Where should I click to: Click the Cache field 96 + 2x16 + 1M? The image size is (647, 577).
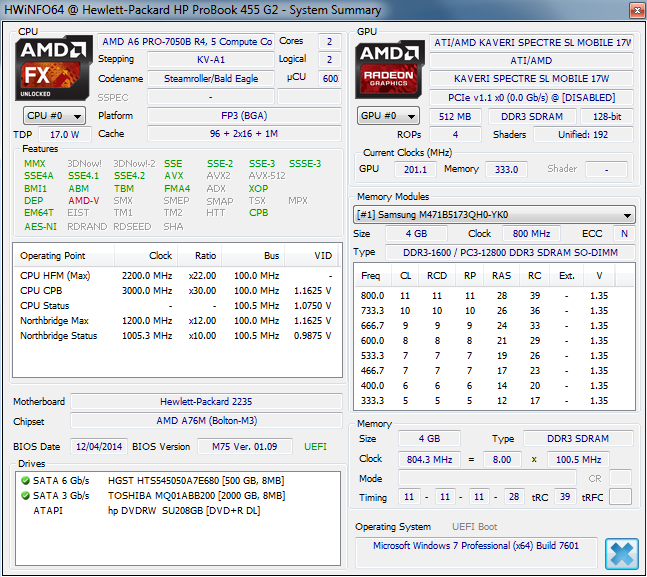click(x=244, y=134)
